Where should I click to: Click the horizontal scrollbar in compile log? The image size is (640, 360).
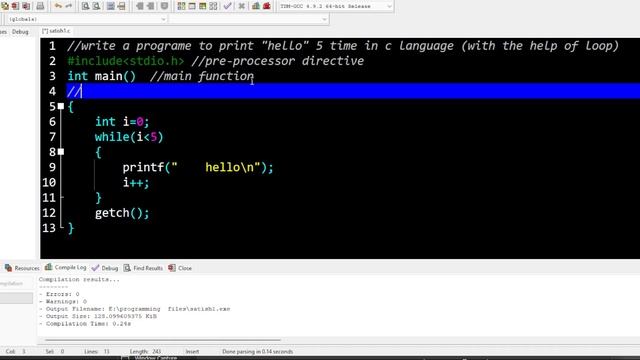[163, 340]
